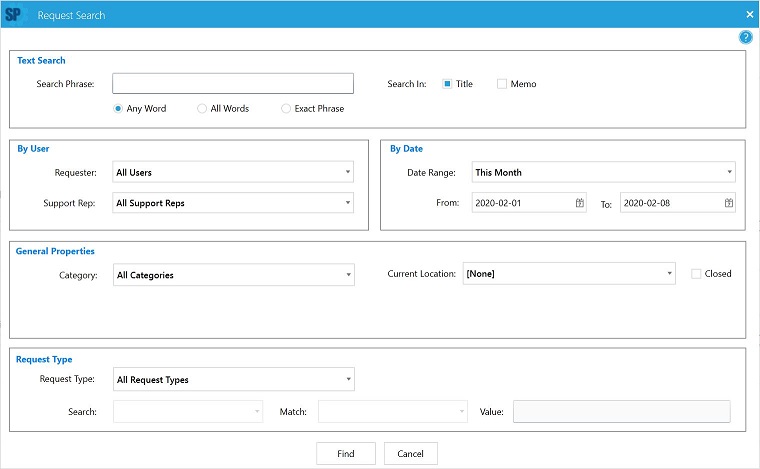Select the All Words radio option
Screen dimensions: 760x469
click(x=202, y=108)
